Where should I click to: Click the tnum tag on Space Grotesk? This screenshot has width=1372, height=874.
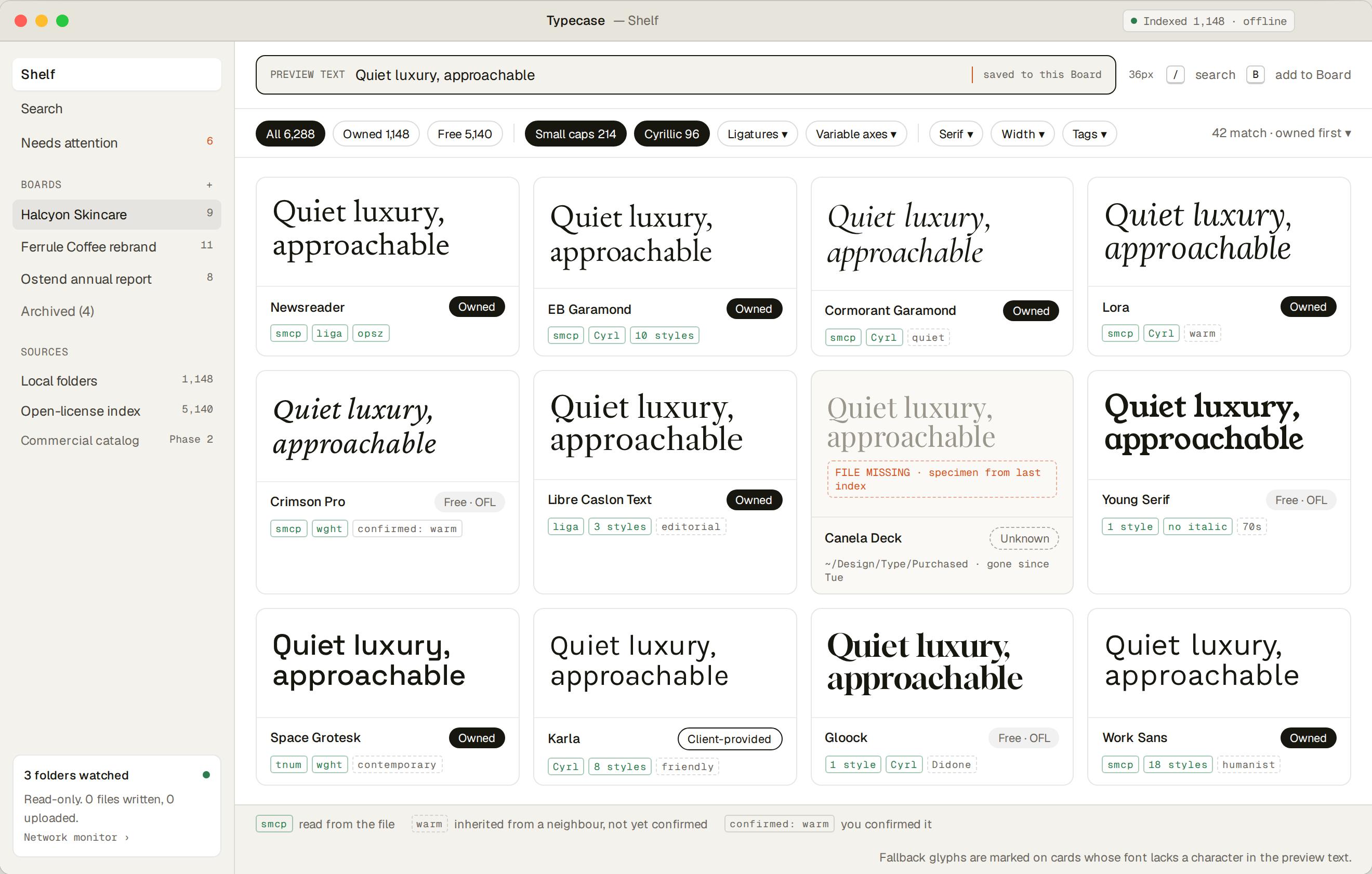288,764
